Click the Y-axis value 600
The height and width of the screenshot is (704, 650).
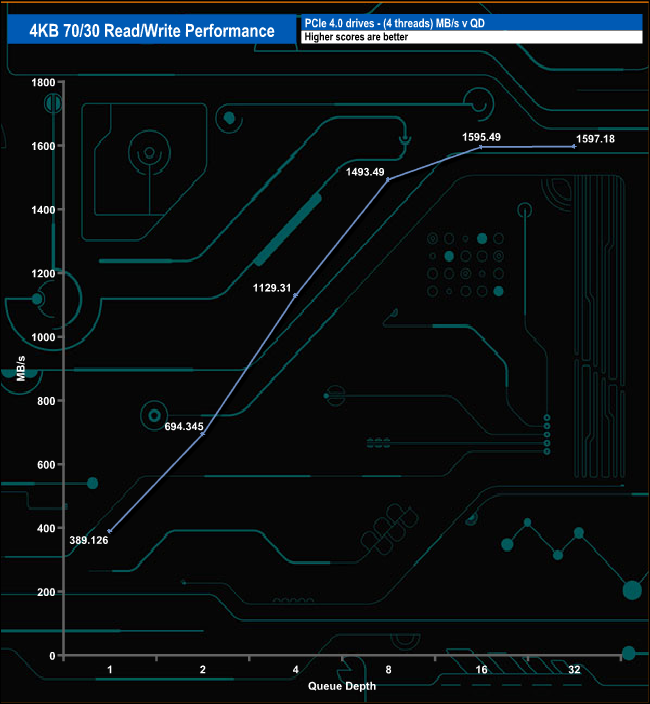click(x=46, y=465)
